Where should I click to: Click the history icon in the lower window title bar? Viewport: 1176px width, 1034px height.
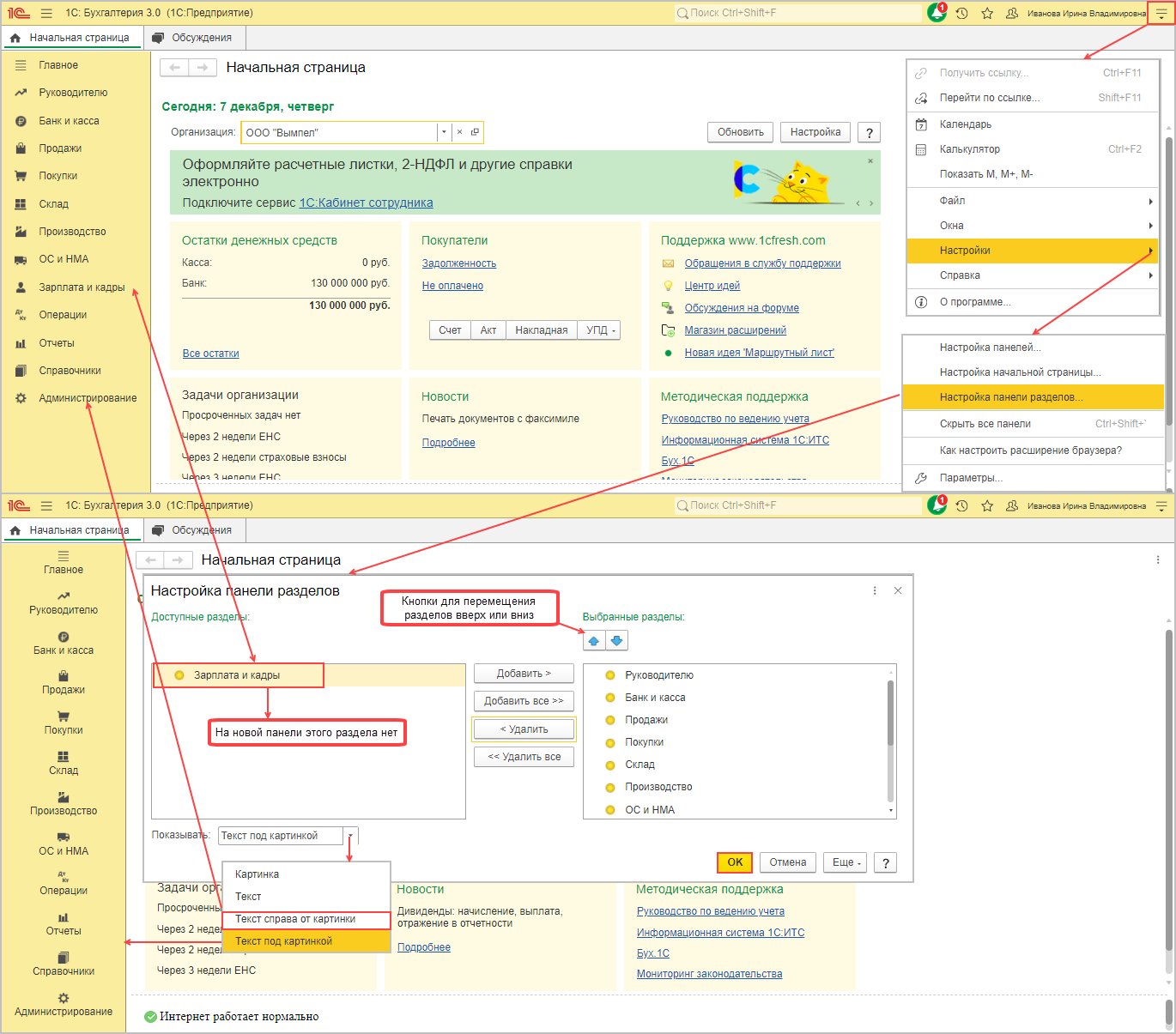click(962, 505)
